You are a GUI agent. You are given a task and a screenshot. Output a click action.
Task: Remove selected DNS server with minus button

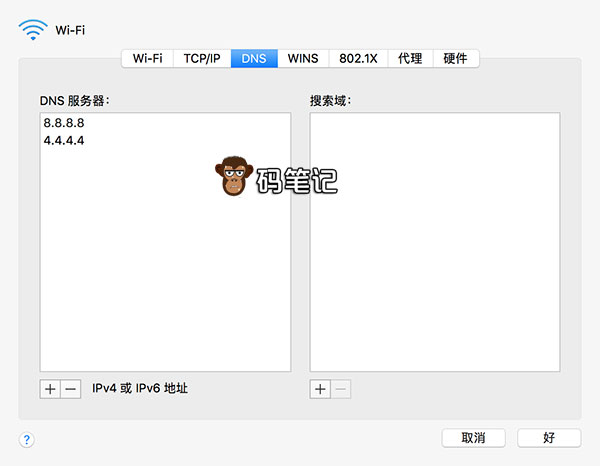click(70, 389)
